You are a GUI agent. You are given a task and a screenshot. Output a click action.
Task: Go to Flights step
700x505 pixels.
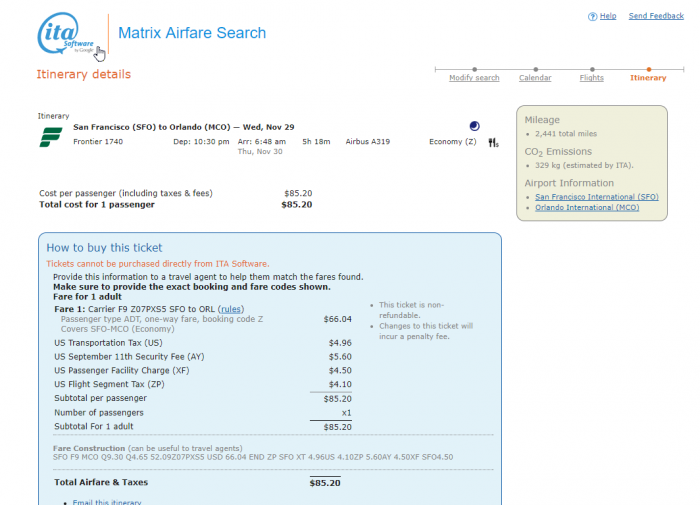click(x=592, y=78)
